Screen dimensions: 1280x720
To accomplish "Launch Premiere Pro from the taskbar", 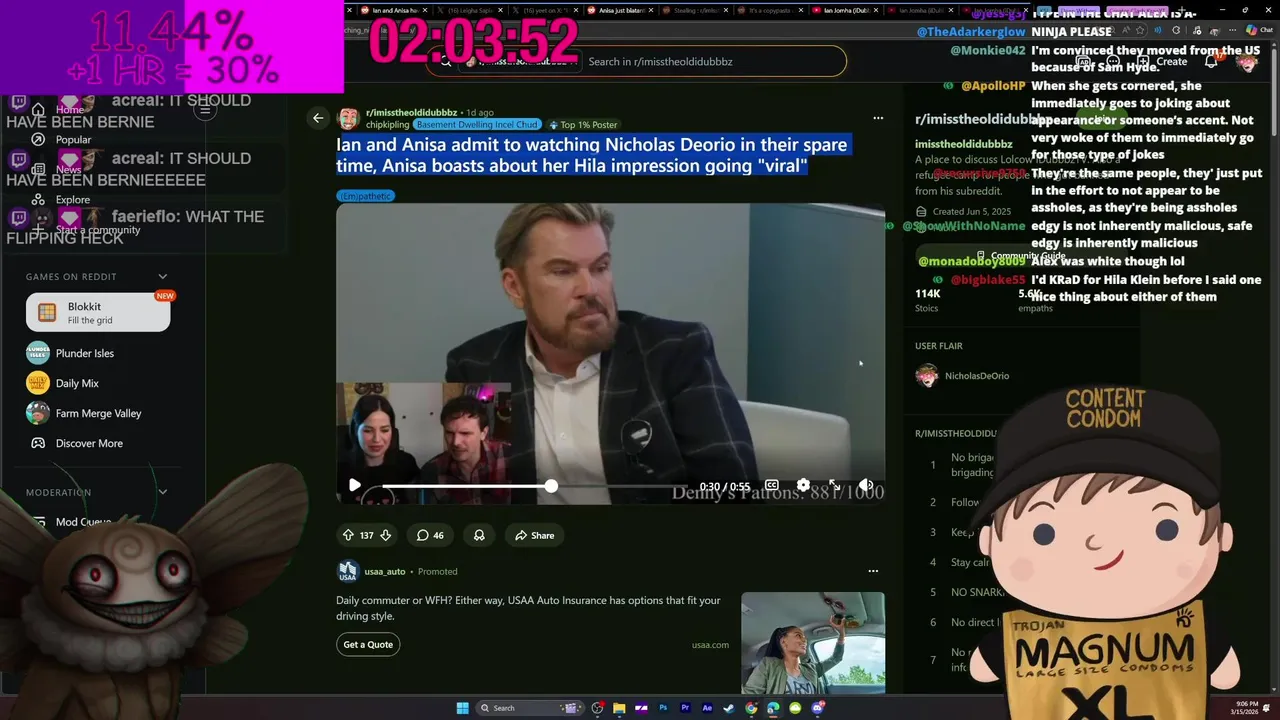I will 685,708.
